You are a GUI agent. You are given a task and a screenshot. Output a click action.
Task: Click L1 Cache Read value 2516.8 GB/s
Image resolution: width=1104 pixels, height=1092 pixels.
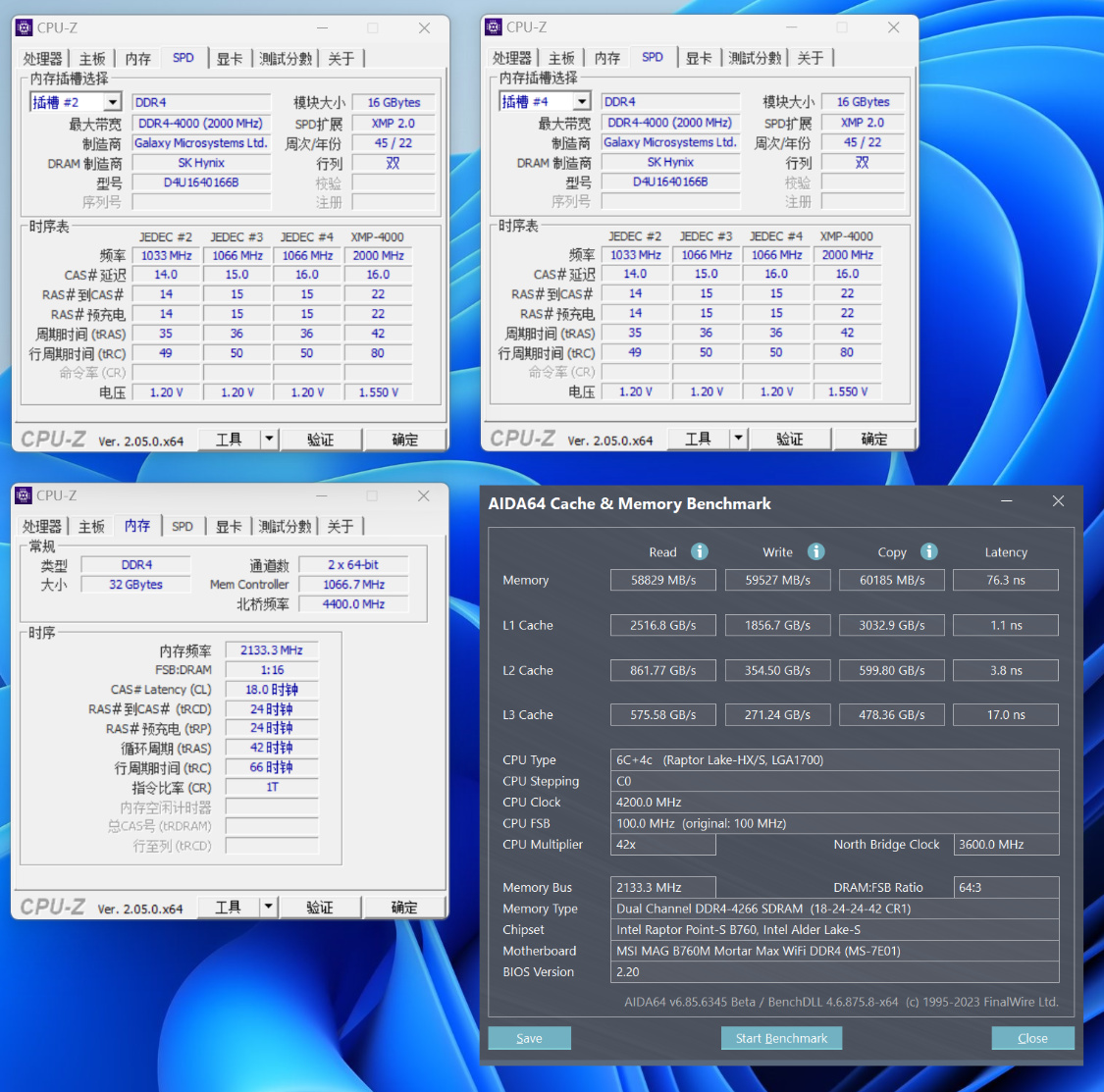pyautogui.click(x=663, y=625)
